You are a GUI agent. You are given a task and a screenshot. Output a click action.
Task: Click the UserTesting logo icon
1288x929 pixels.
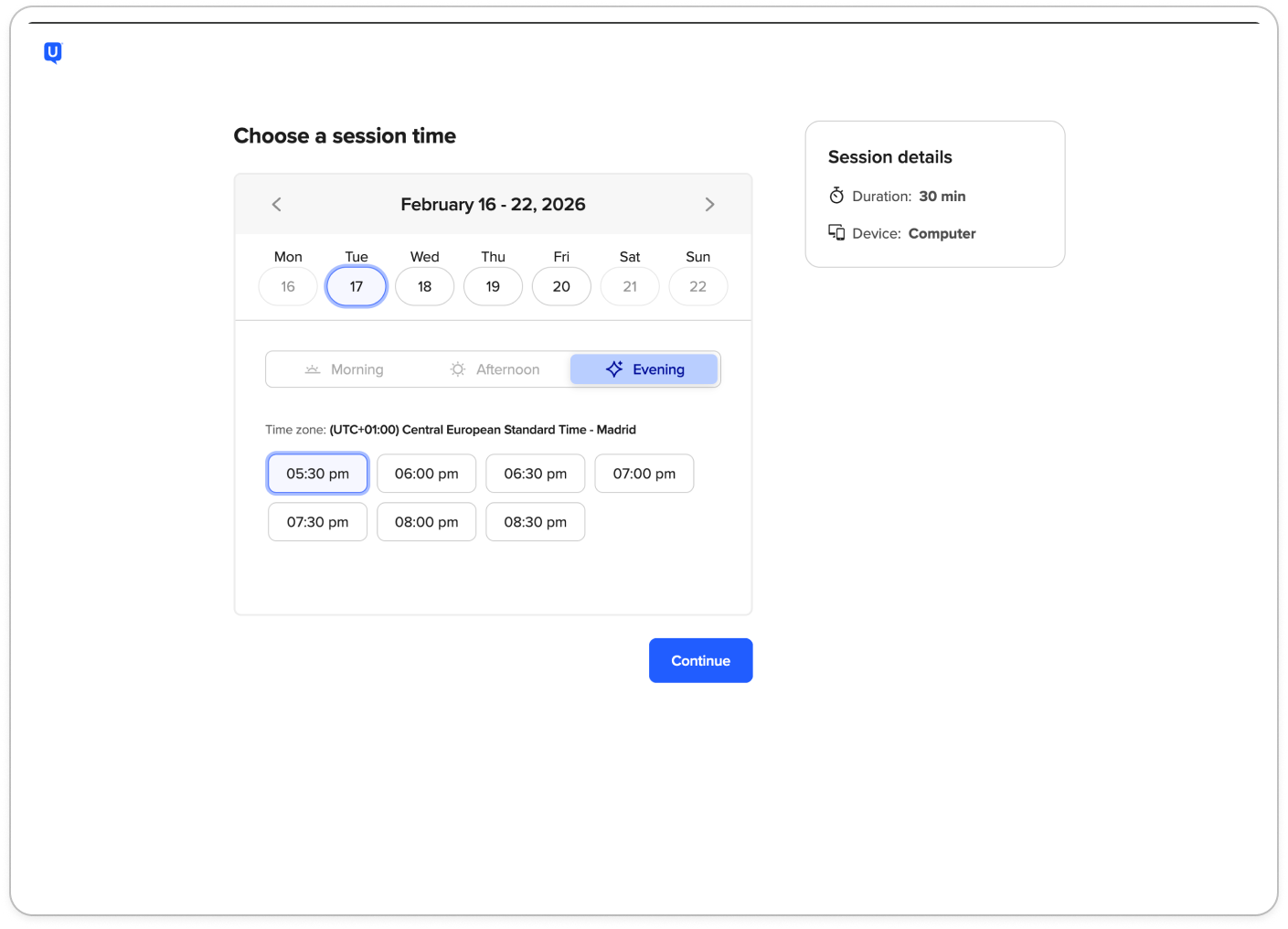coord(53,53)
